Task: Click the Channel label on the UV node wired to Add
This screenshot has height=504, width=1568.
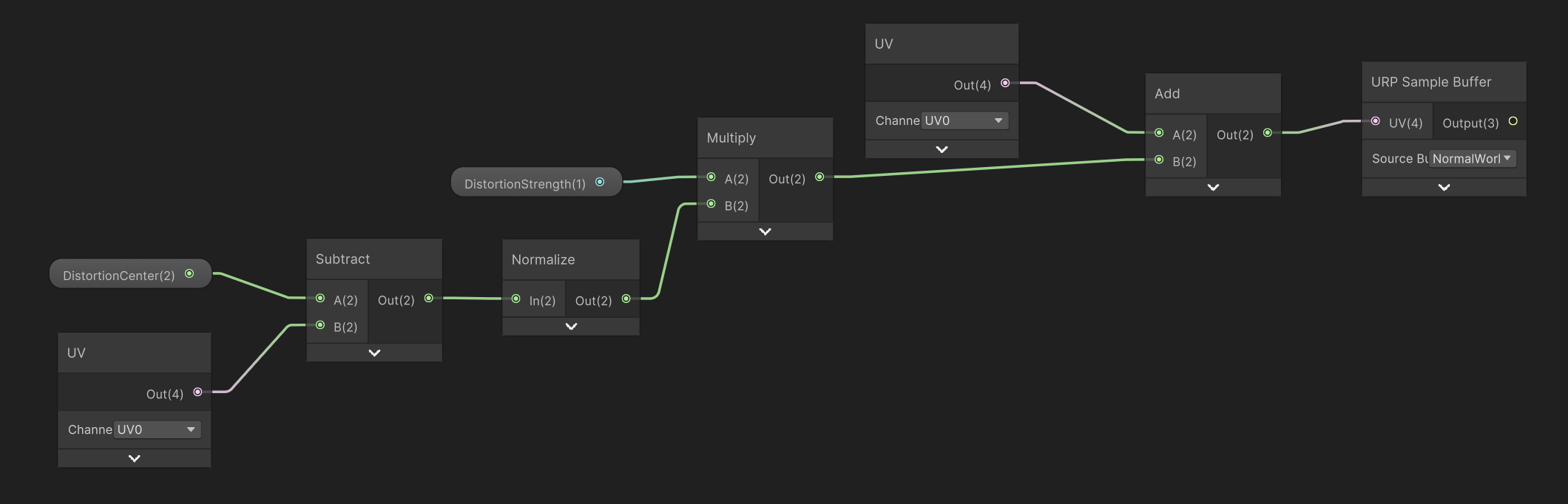Action: pos(897,120)
